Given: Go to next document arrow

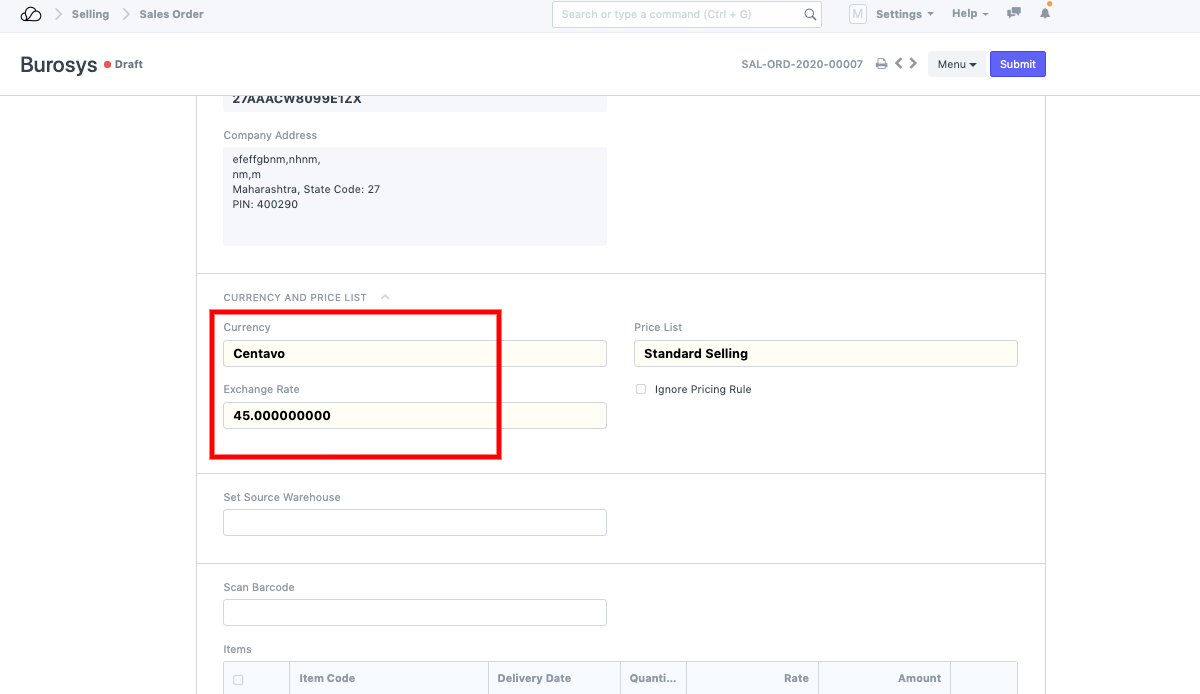Looking at the screenshot, I should (913, 63).
